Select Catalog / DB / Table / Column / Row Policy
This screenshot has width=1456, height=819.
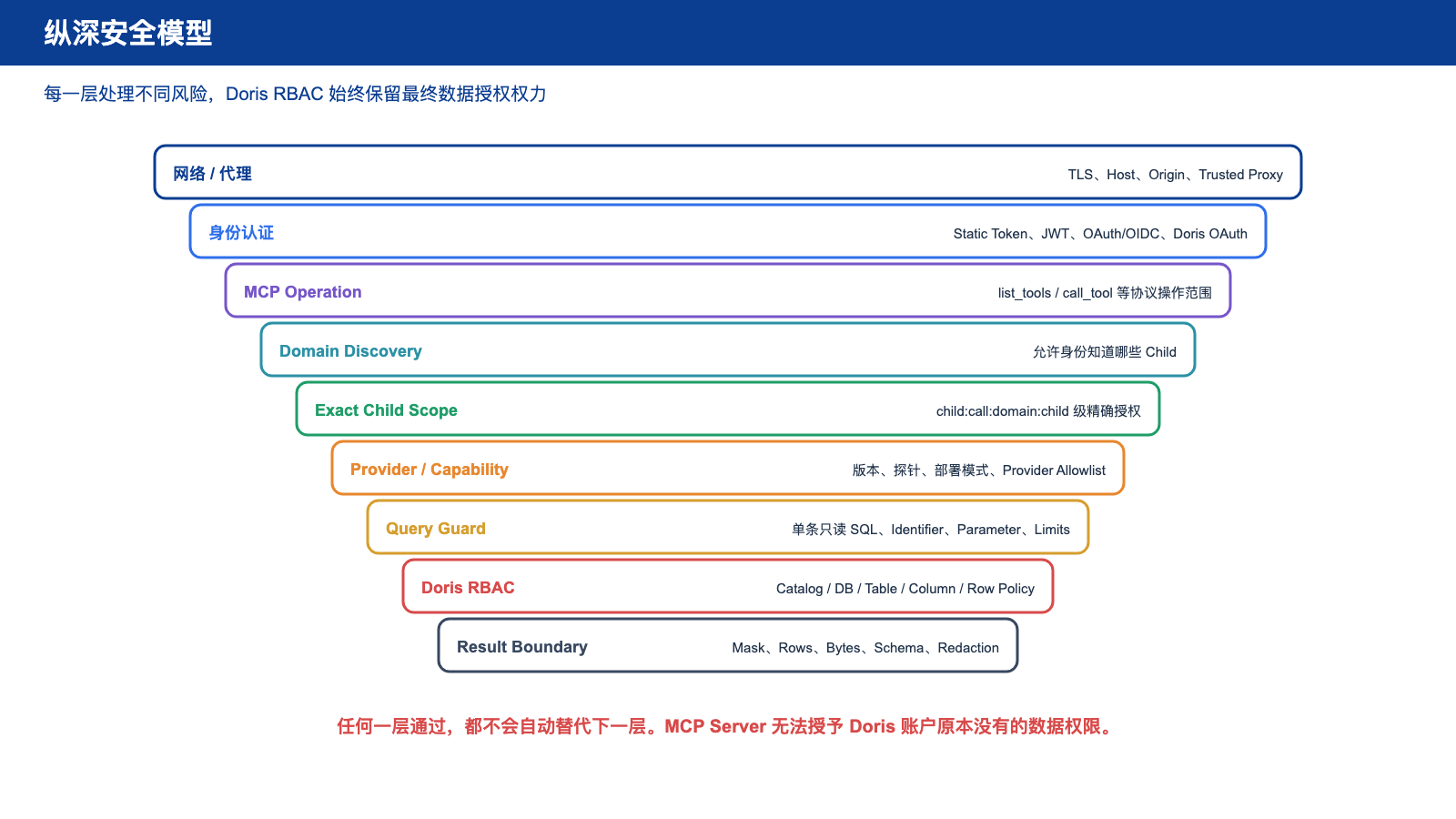(905, 589)
